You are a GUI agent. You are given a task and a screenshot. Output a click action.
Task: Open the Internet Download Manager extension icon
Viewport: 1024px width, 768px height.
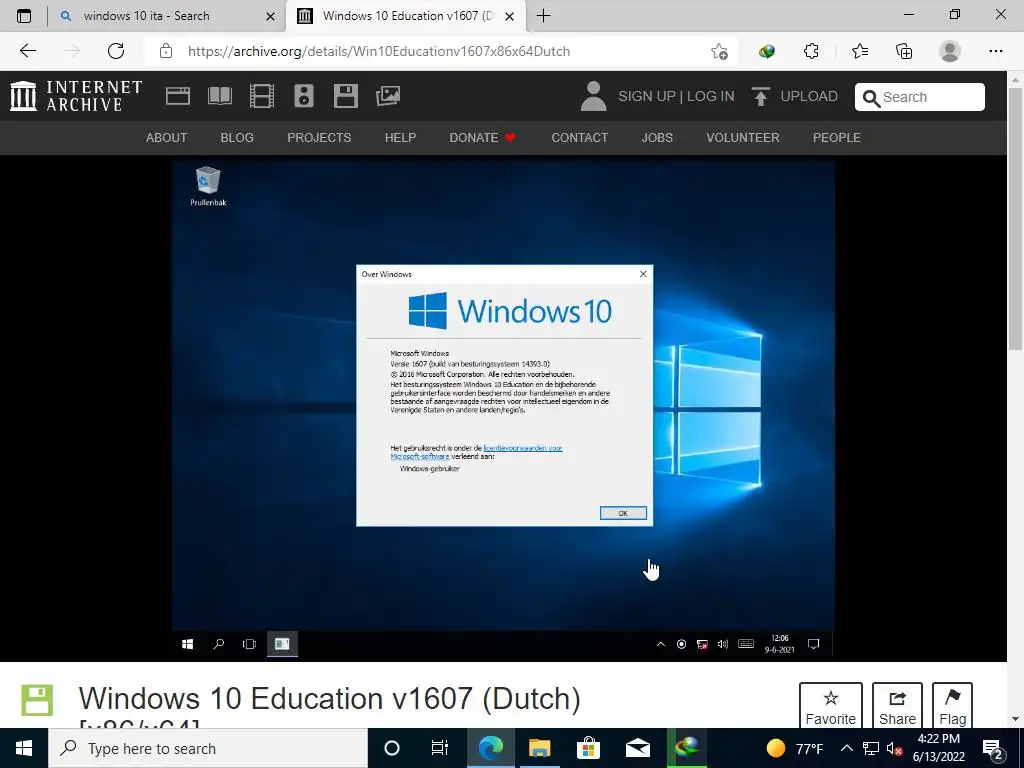click(x=767, y=51)
